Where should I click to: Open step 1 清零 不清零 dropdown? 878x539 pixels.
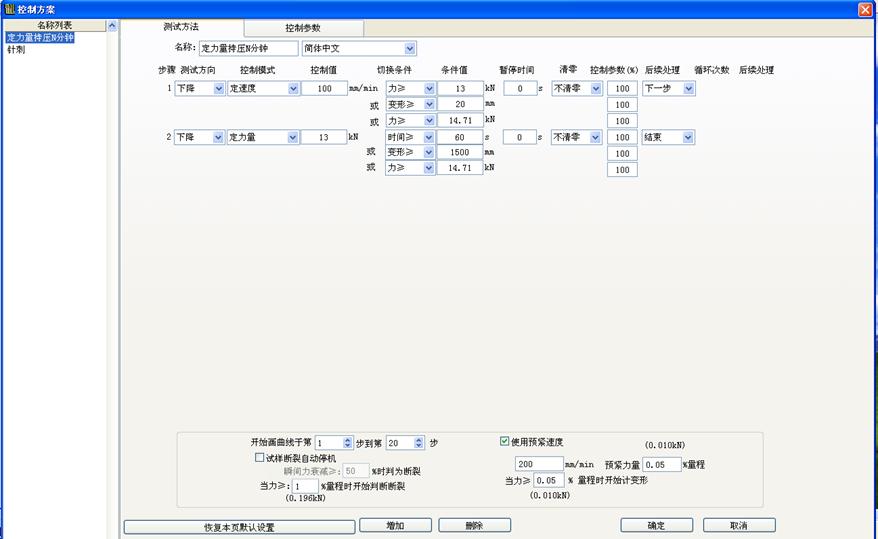tap(596, 88)
